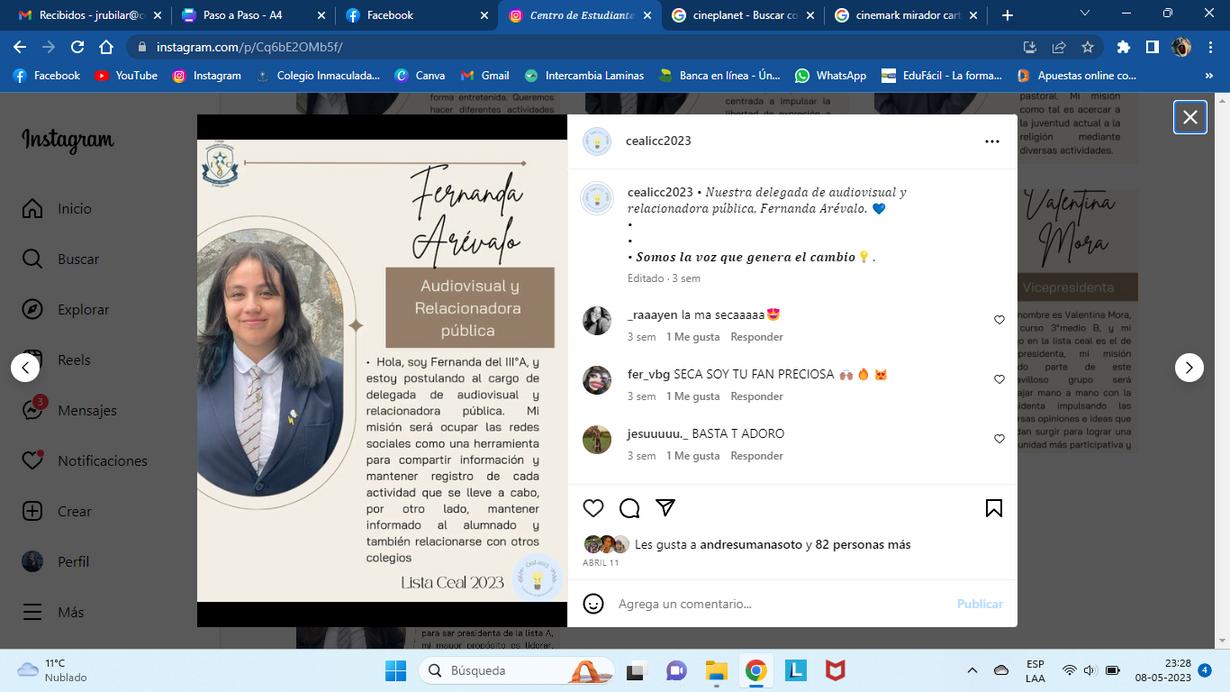The width and height of the screenshot is (1230, 692).
Task: Open Mensajes in Instagram sidebar
Action: click(70, 410)
